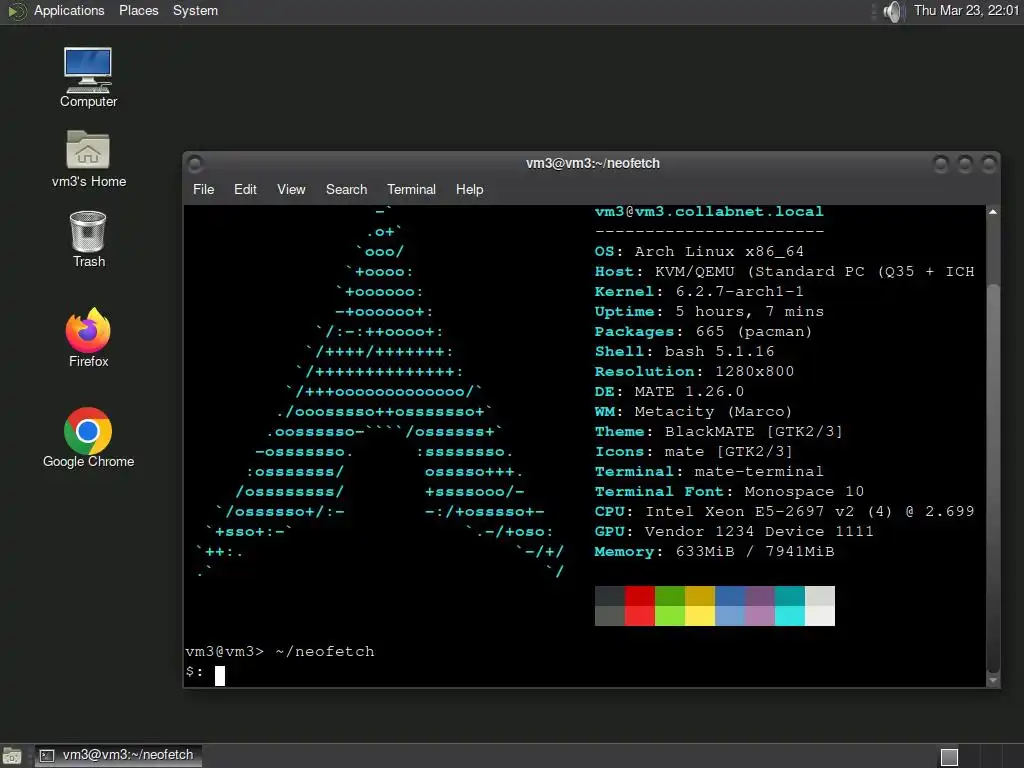Click the volume speaker icon in top panel
Image resolution: width=1024 pixels, height=768 pixels.
[x=892, y=11]
